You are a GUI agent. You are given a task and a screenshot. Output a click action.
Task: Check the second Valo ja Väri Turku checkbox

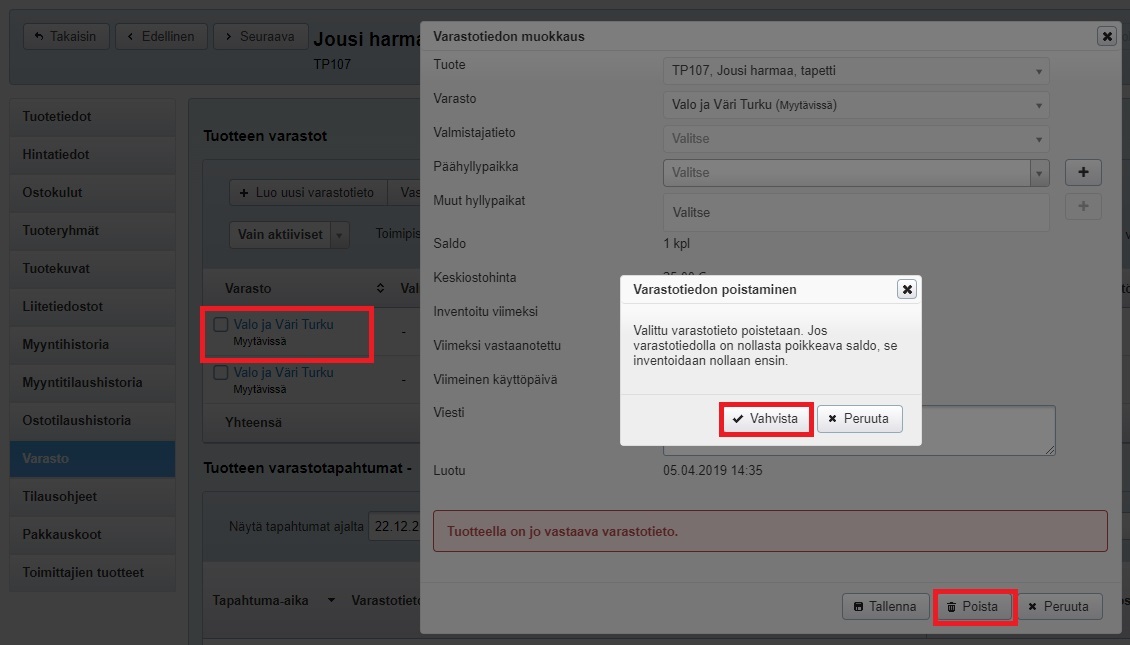(x=221, y=373)
